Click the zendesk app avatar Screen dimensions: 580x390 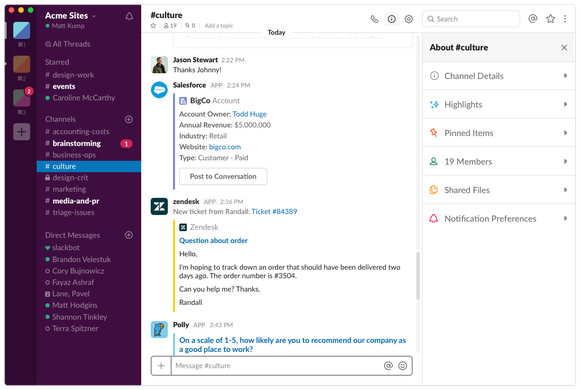tap(159, 206)
